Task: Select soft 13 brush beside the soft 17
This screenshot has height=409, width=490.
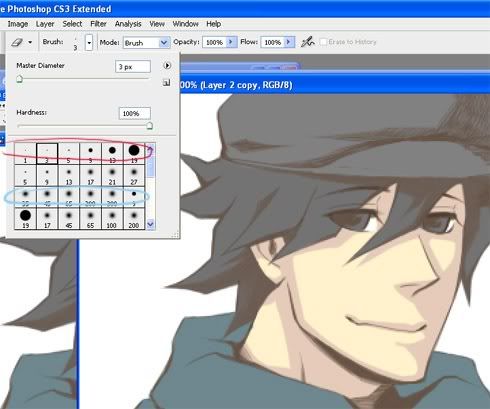Action: pos(69,175)
